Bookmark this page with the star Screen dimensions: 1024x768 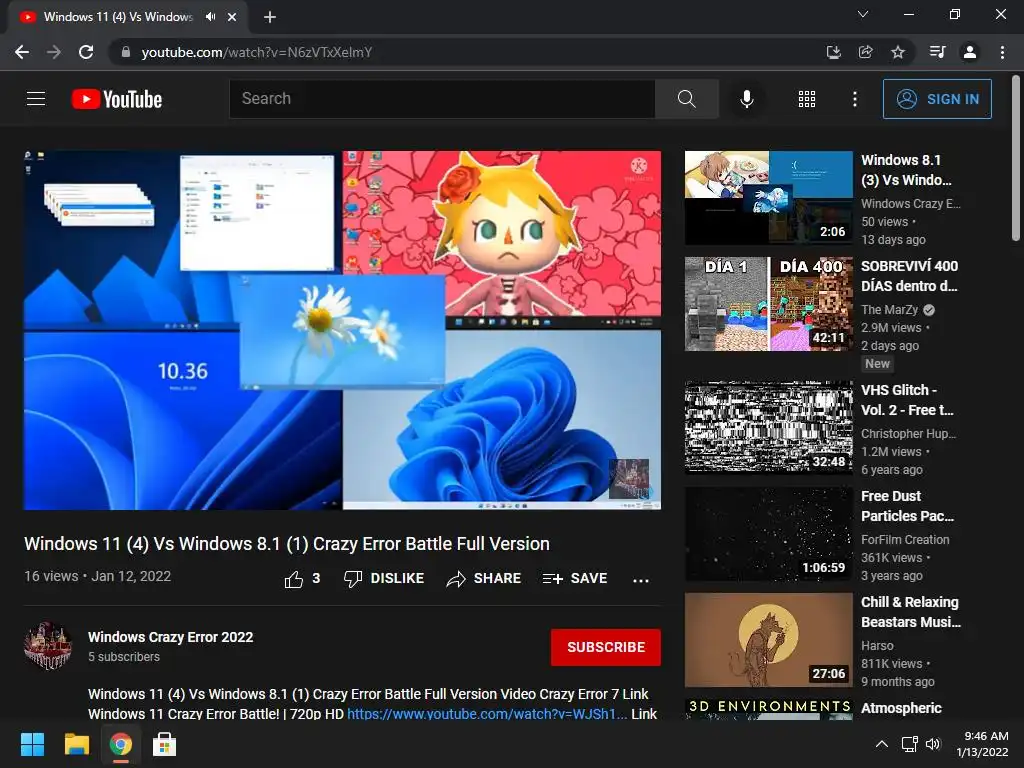click(x=898, y=52)
